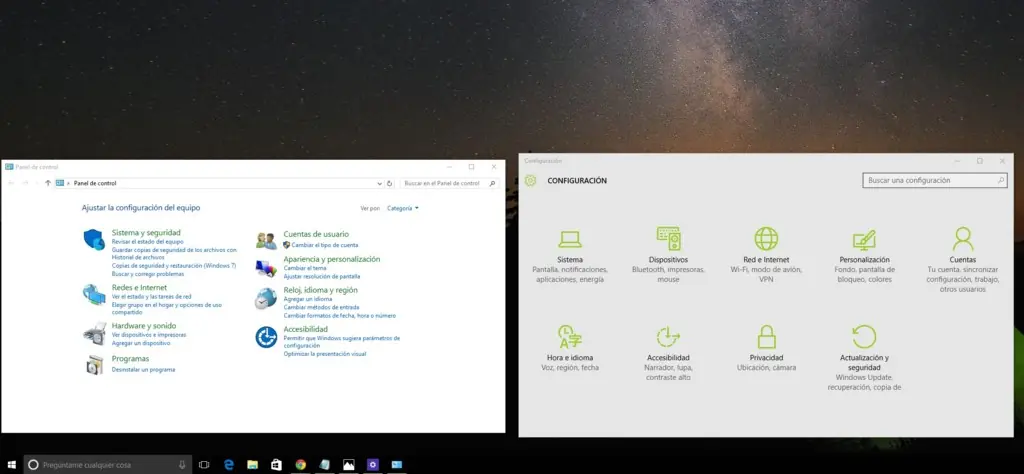Click the Hardware y sonido printer icon

tap(94, 333)
